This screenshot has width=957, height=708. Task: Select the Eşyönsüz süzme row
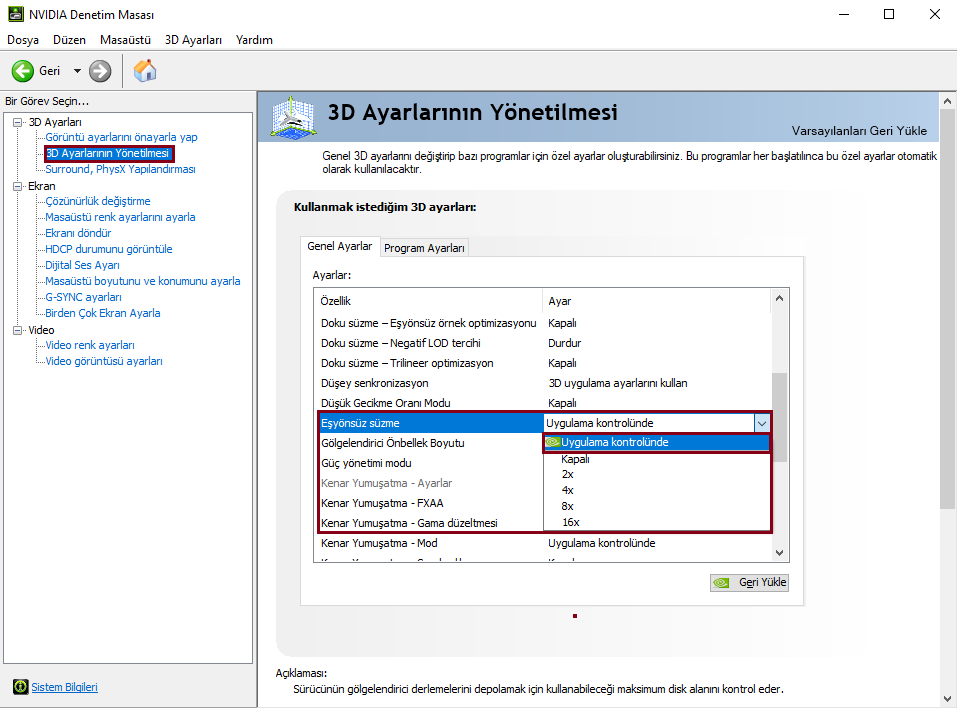pyautogui.click(x=431, y=423)
